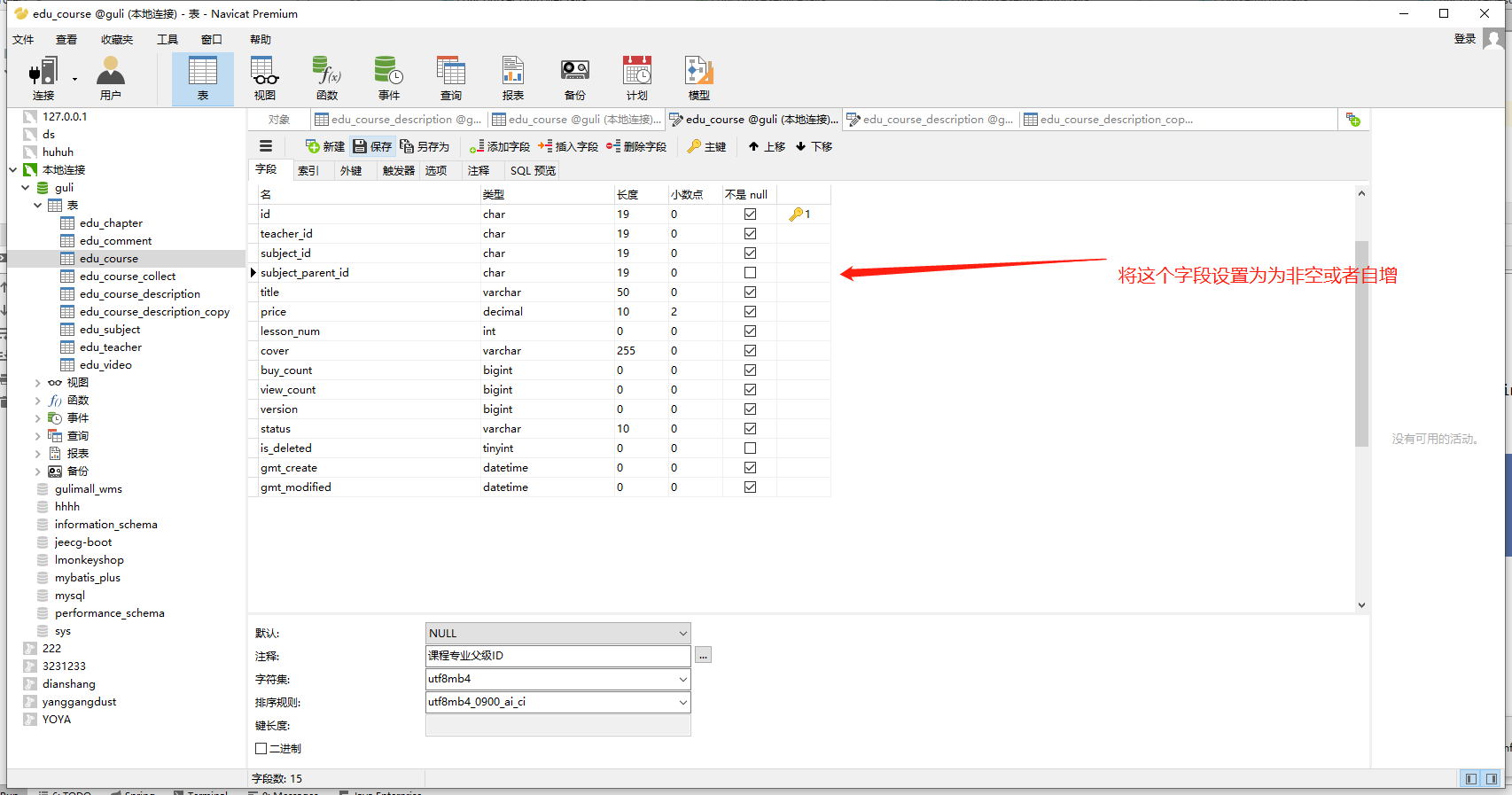Screen dimensions: 1512x795
Task: Click 添加字段 (Add Field) button
Action: click(500, 146)
